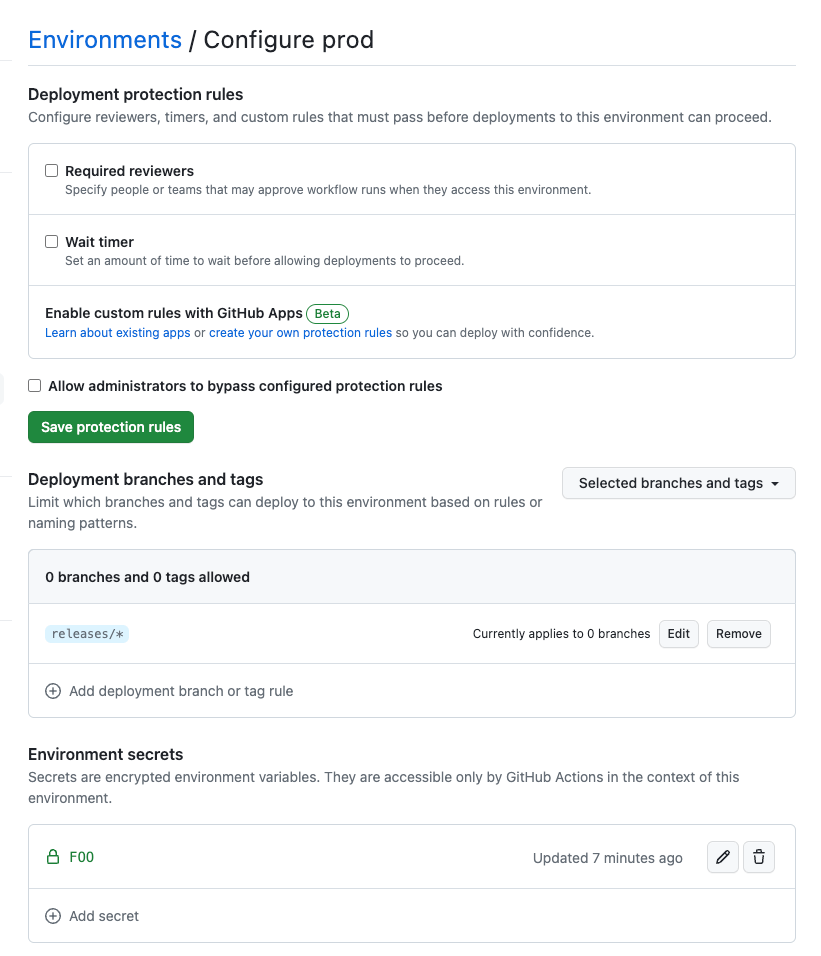
Task: Click Add deployment branch or tag rule
Action: pyautogui.click(x=181, y=691)
